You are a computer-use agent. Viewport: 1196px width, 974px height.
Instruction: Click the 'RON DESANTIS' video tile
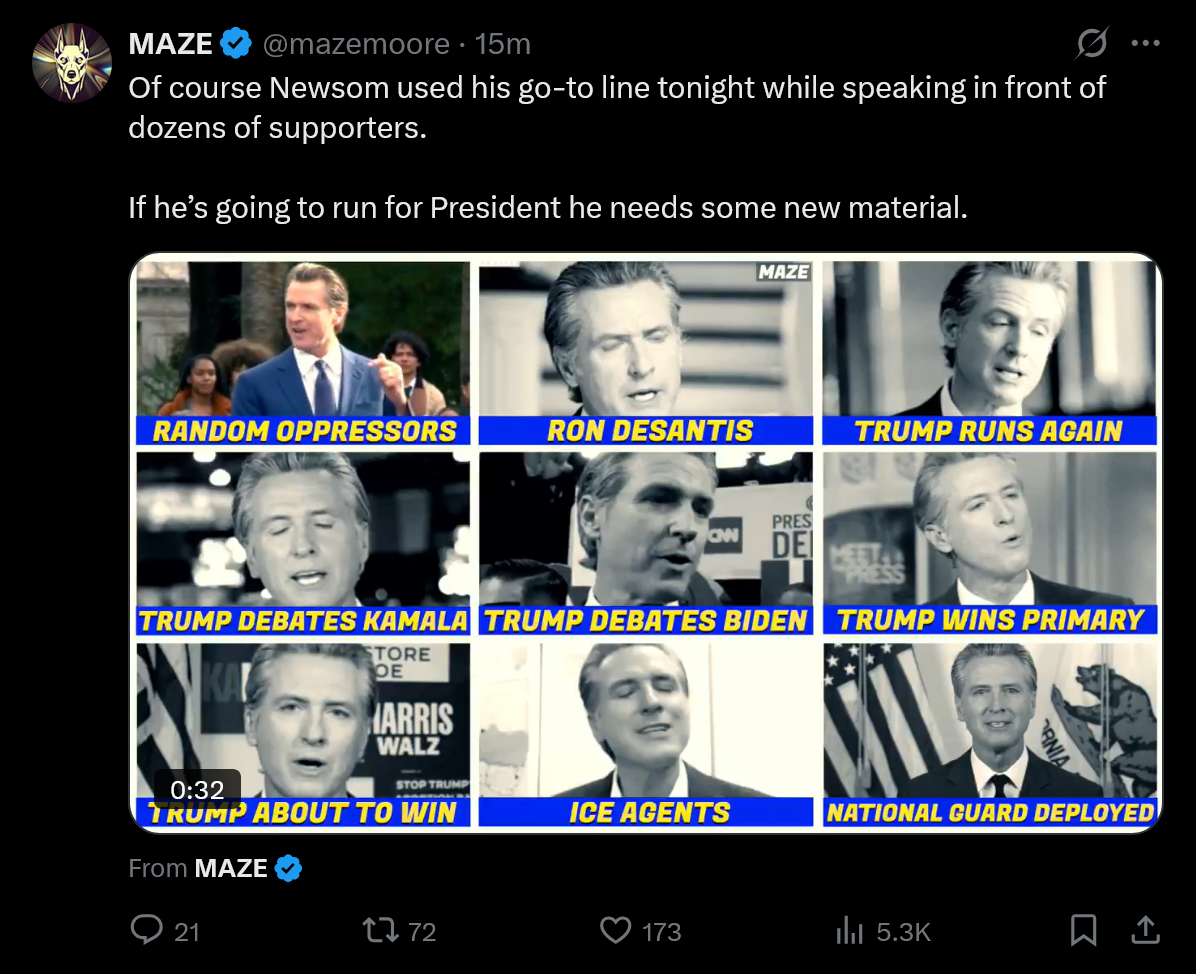coord(646,350)
